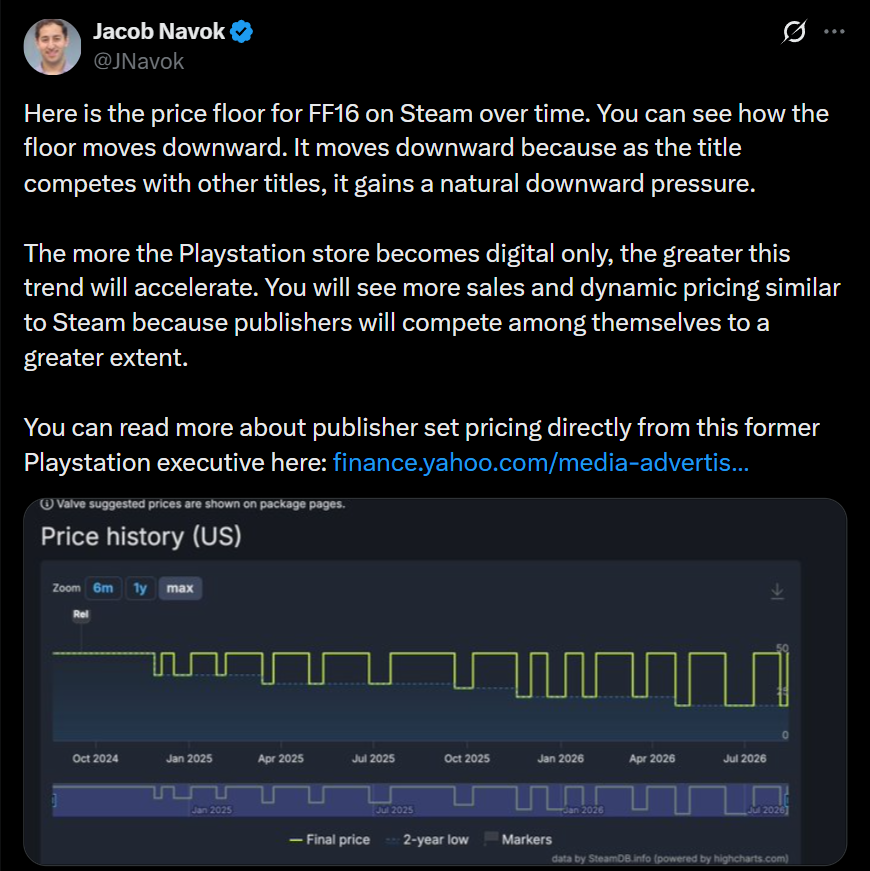The height and width of the screenshot is (871, 870).
Task: Follow the finance.yahoo.com article link
Action: pyautogui.click(x=541, y=462)
